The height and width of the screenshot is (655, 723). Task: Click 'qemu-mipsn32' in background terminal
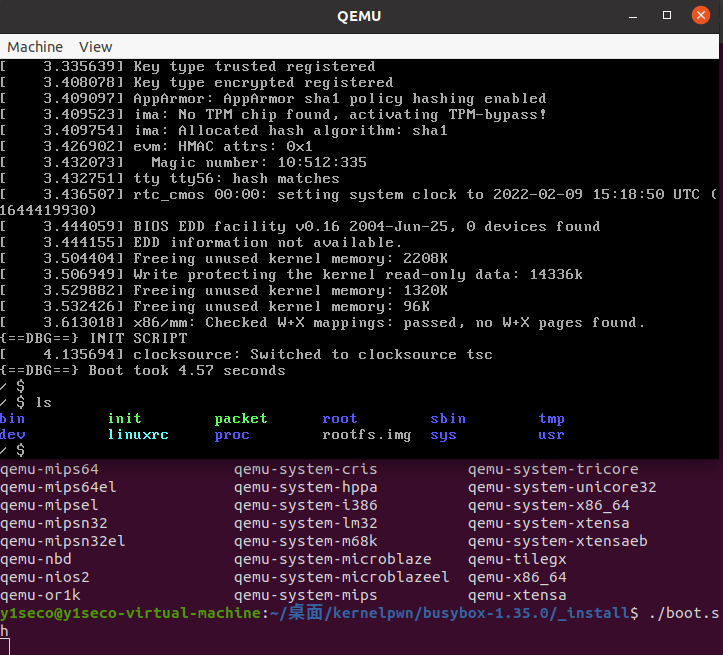(53, 523)
